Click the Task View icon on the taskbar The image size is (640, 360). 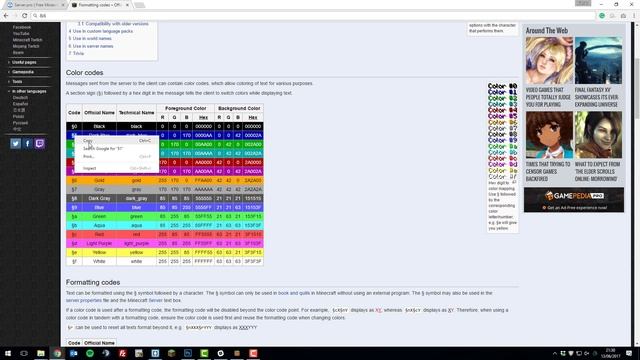[x=24, y=353]
